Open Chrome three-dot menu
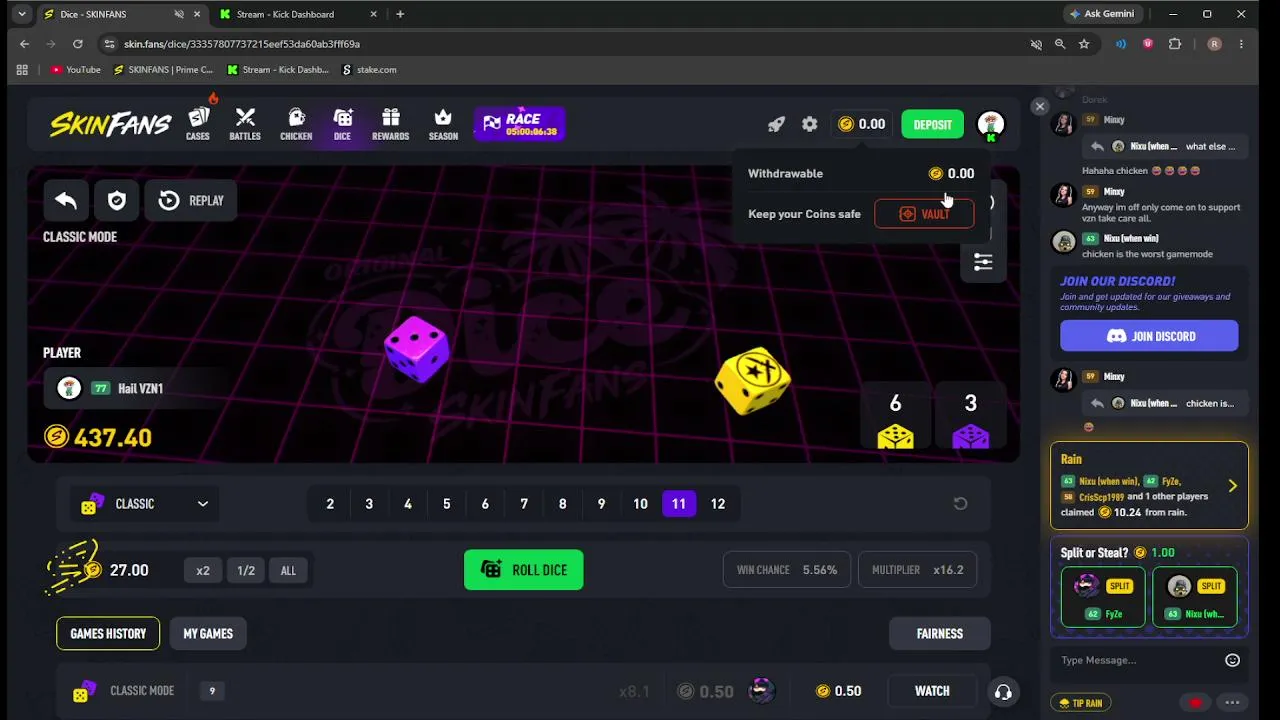The width and height of the screenshot is (1280, 720). 1241,44
